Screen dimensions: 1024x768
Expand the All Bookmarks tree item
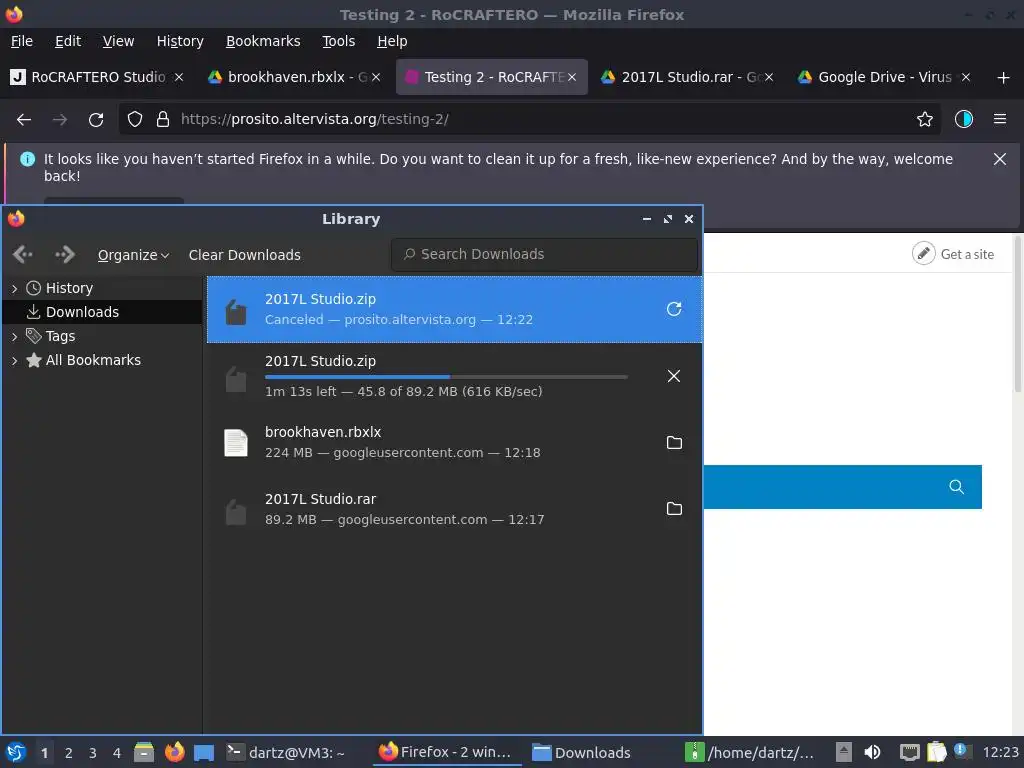pos(14,360)
